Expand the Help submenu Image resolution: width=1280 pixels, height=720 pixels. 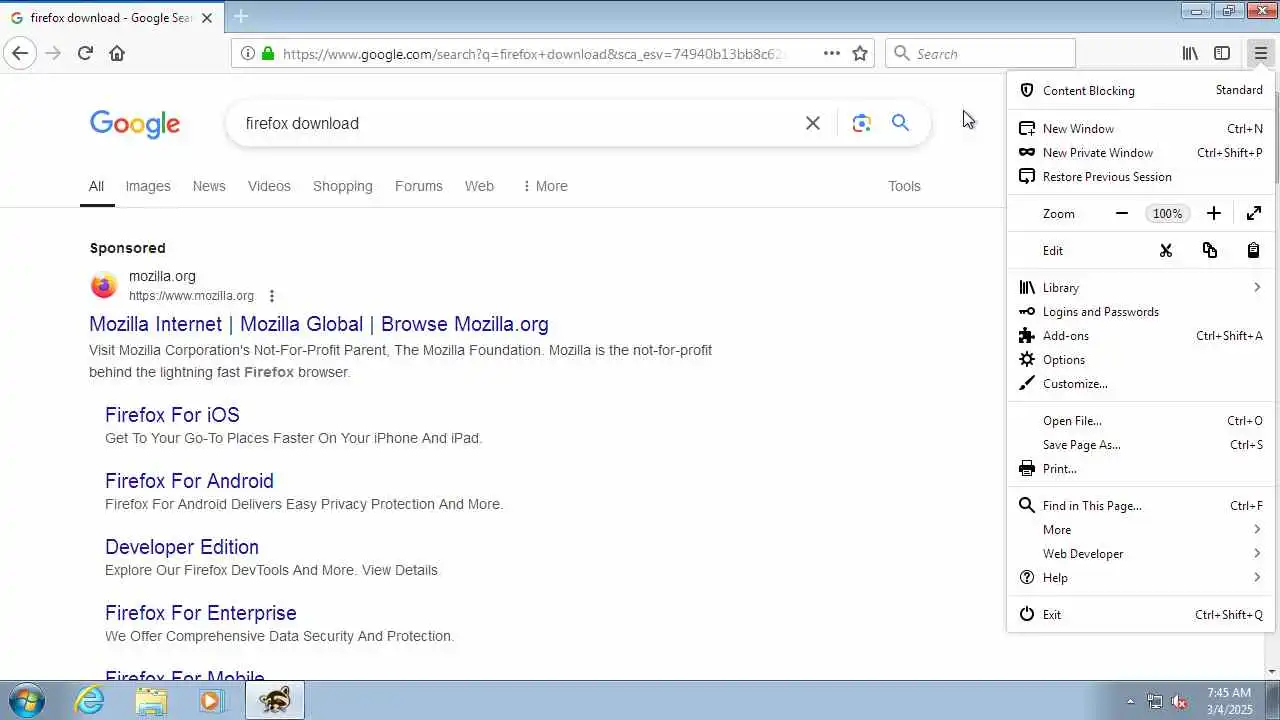click(1141, 577)
